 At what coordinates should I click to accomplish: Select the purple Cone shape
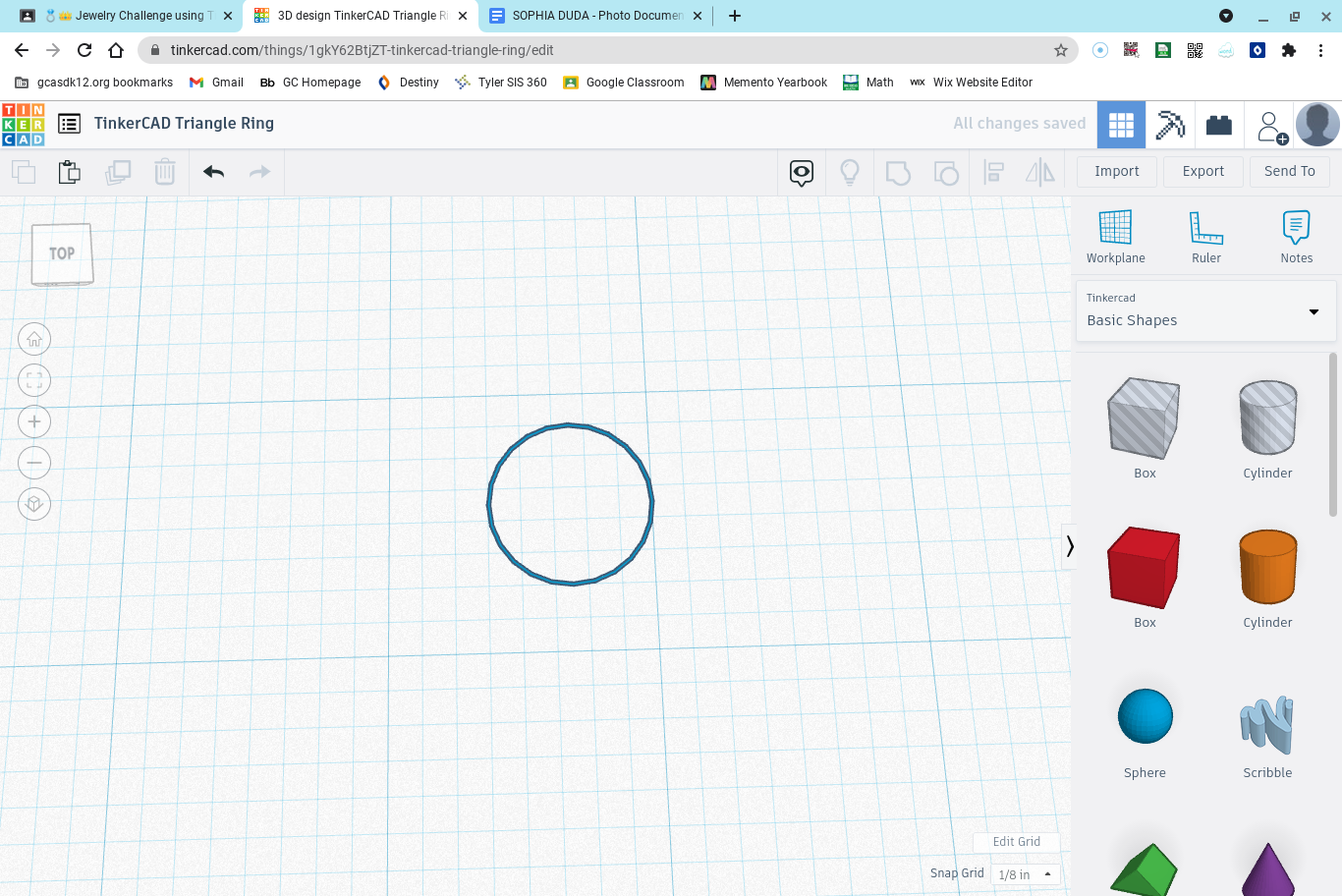pyautogui.click(x=1268, y=870)
